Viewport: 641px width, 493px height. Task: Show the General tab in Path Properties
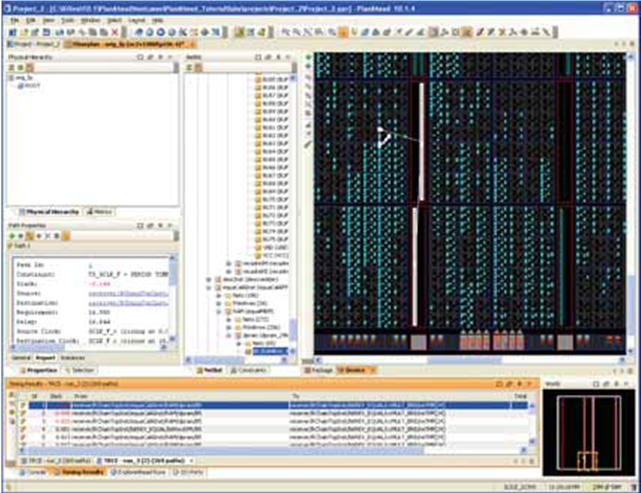point(21,358)
